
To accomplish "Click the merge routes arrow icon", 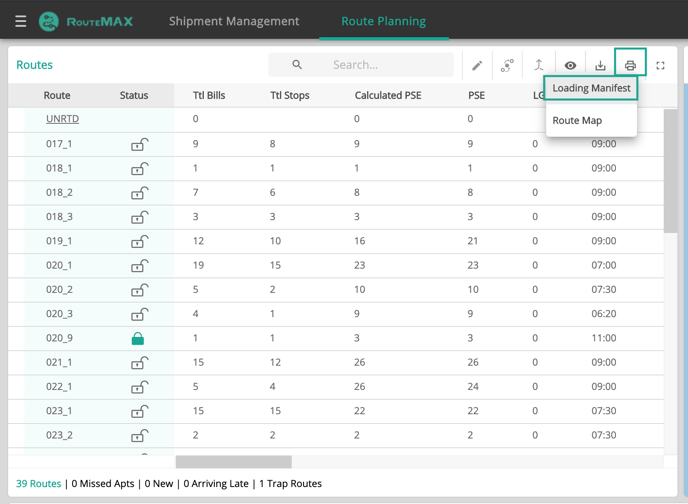I will 539,66.
